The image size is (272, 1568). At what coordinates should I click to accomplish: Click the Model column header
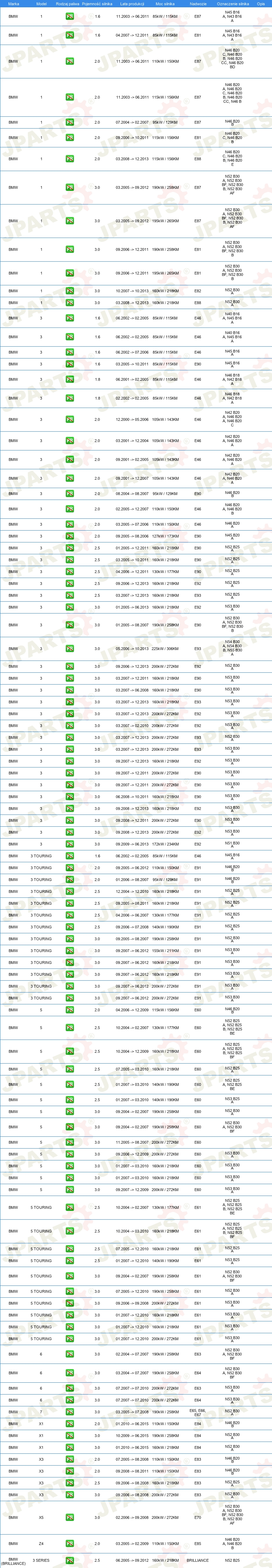pyautogui.click(x=41, y=3)
